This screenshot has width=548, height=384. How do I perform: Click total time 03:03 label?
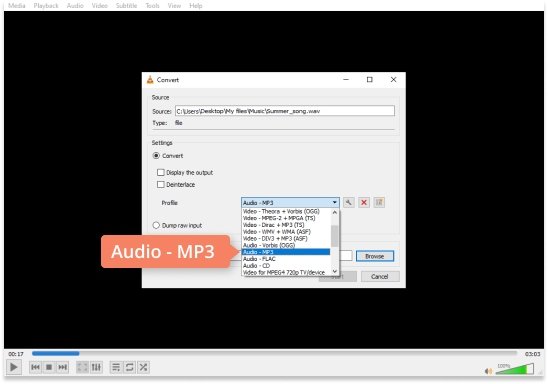click(532, 354)
